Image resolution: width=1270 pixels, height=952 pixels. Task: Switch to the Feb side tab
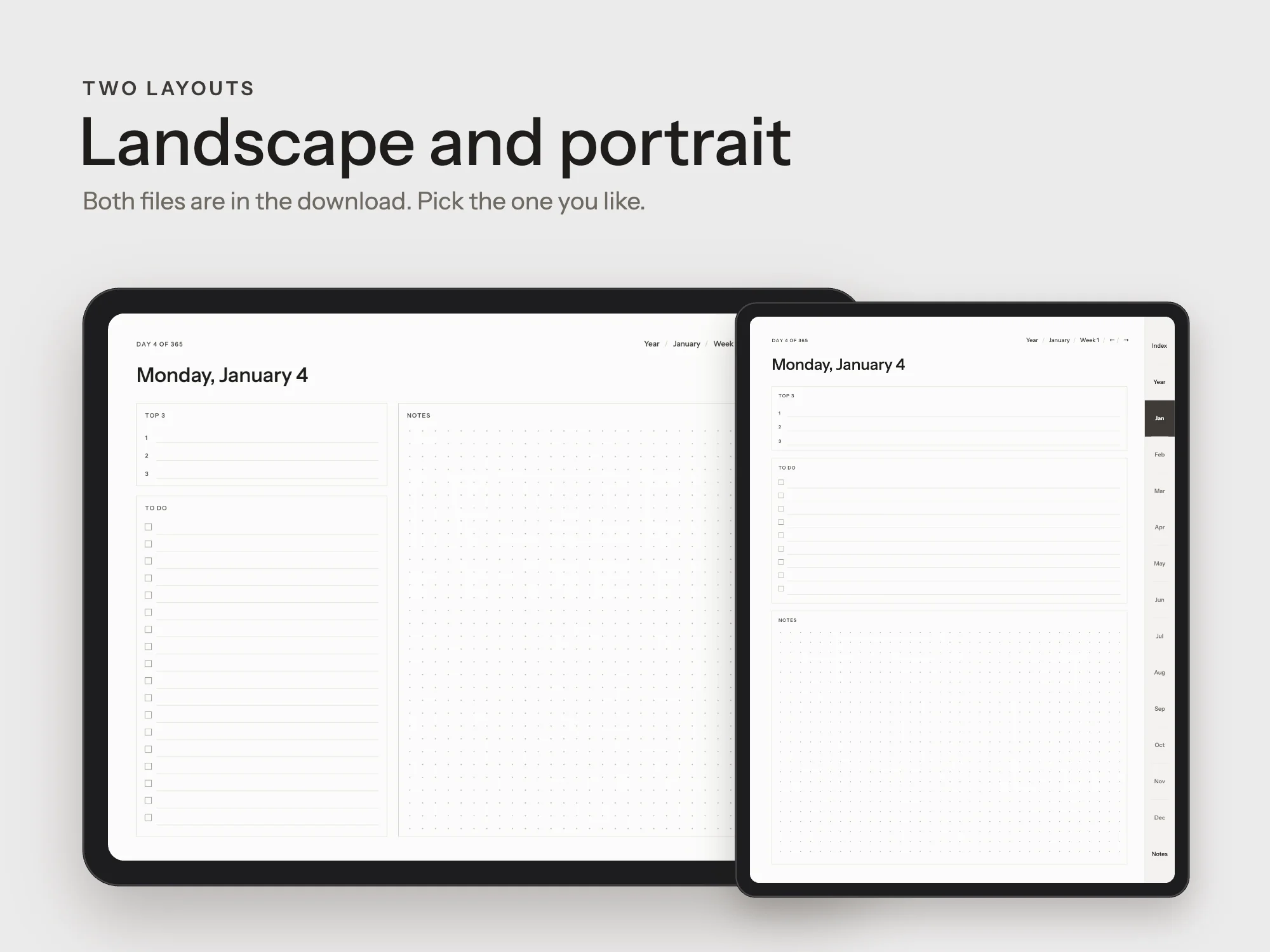pyautogui.click(x=1160, y=454)
